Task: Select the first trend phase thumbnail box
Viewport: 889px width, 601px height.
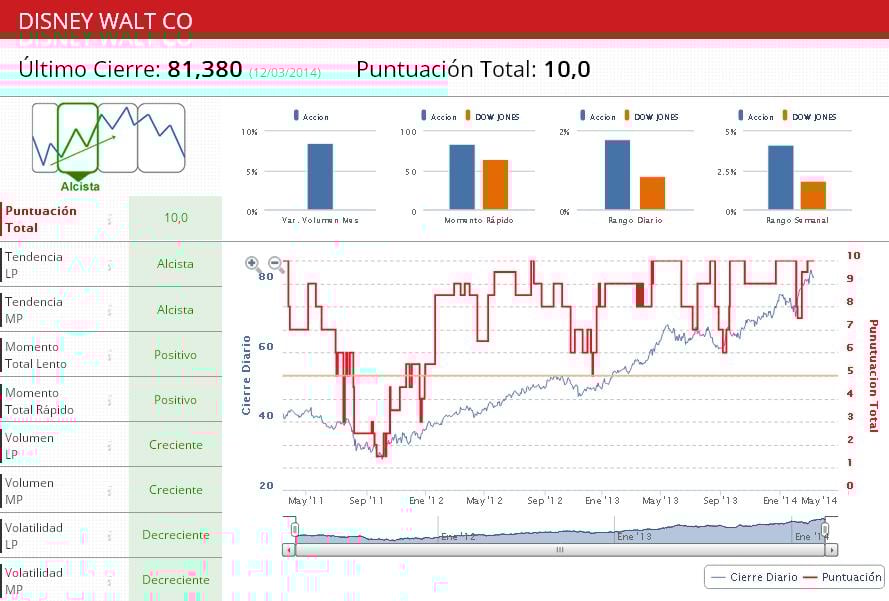Action: pyautogui.click(x=45, y=138)
